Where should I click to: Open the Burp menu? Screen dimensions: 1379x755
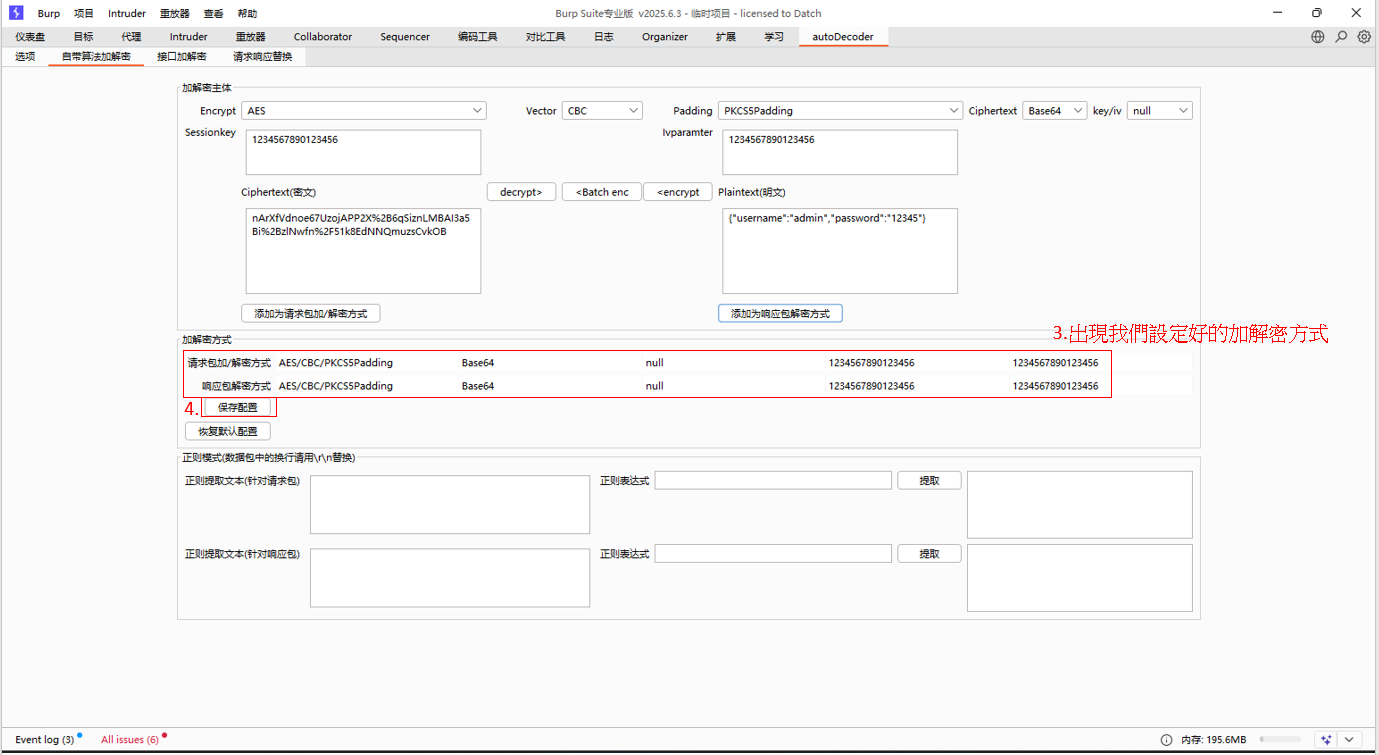pyautogui.click(x=48, y=14)
